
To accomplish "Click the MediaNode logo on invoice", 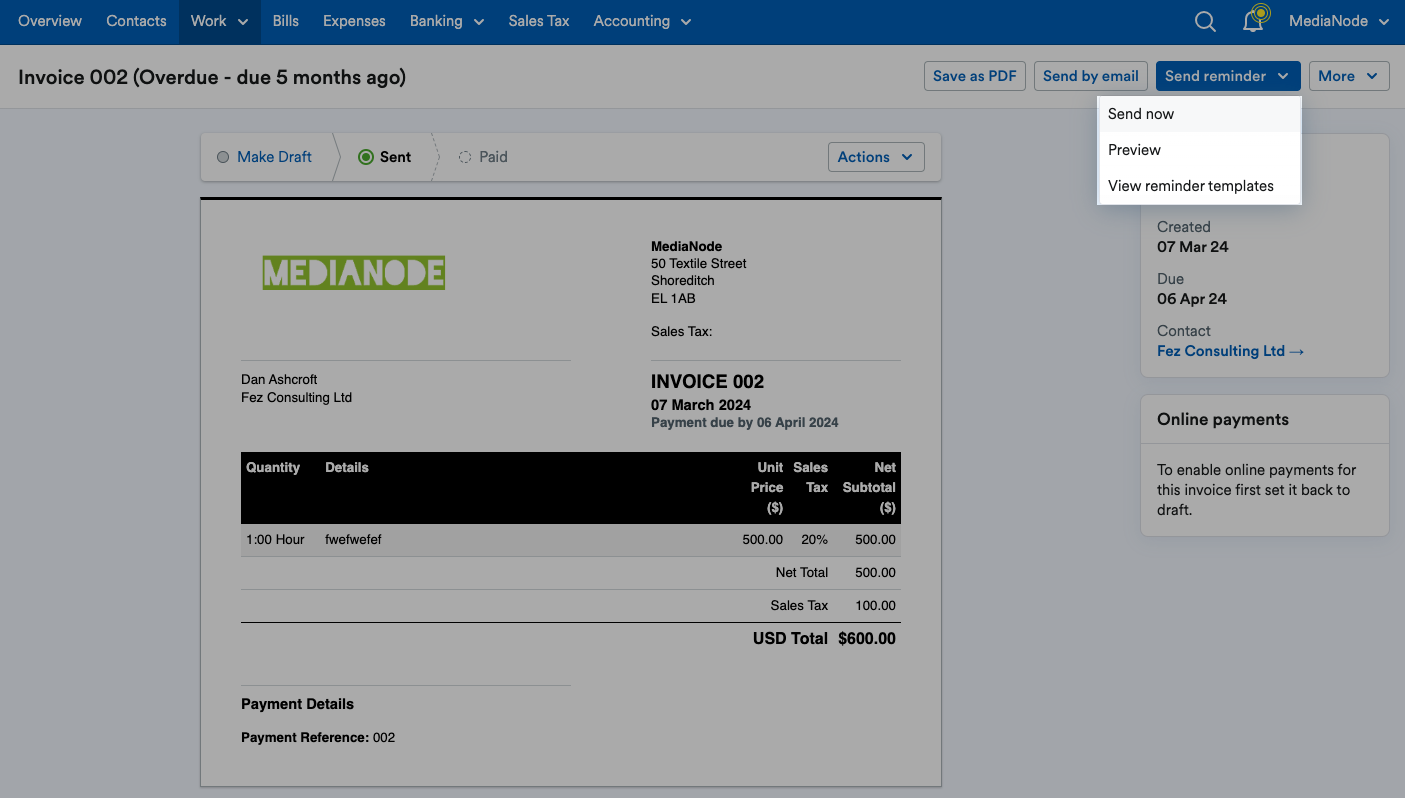I will tap(354, 272).
